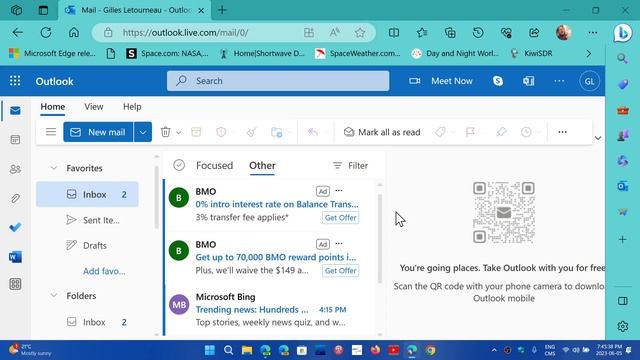
Task: Click Get Offer on balance transfer ad
Action: [340, 218]
